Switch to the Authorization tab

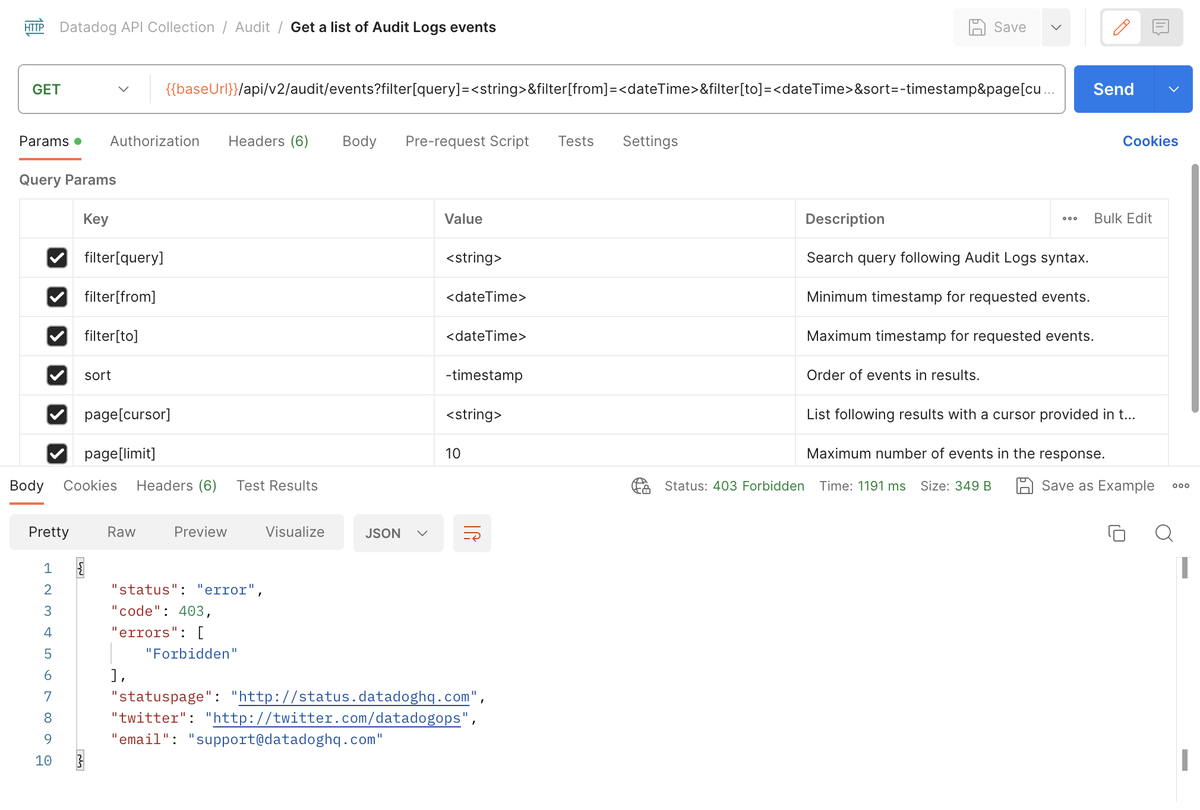coord(155,141)
